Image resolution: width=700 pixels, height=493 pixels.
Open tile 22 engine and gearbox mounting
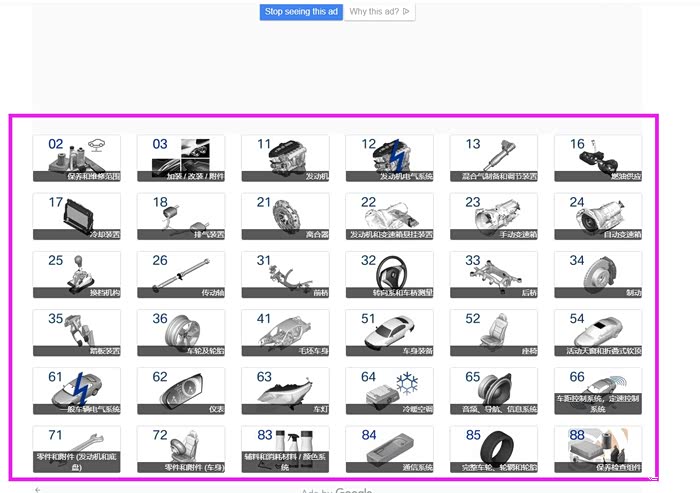390,216
